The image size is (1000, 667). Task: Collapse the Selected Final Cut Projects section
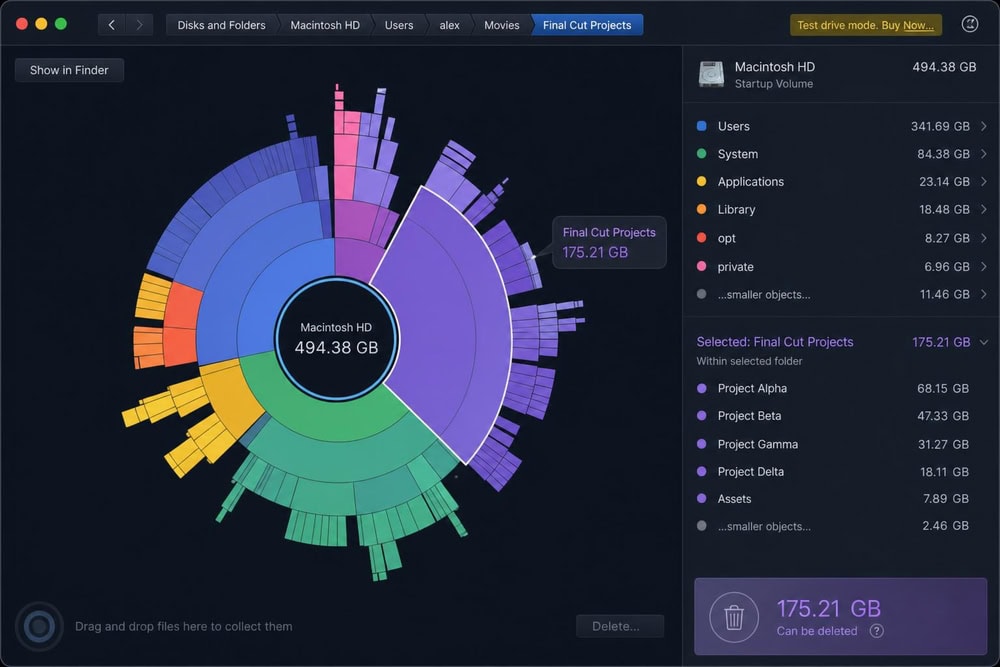(x=984, y=342)
